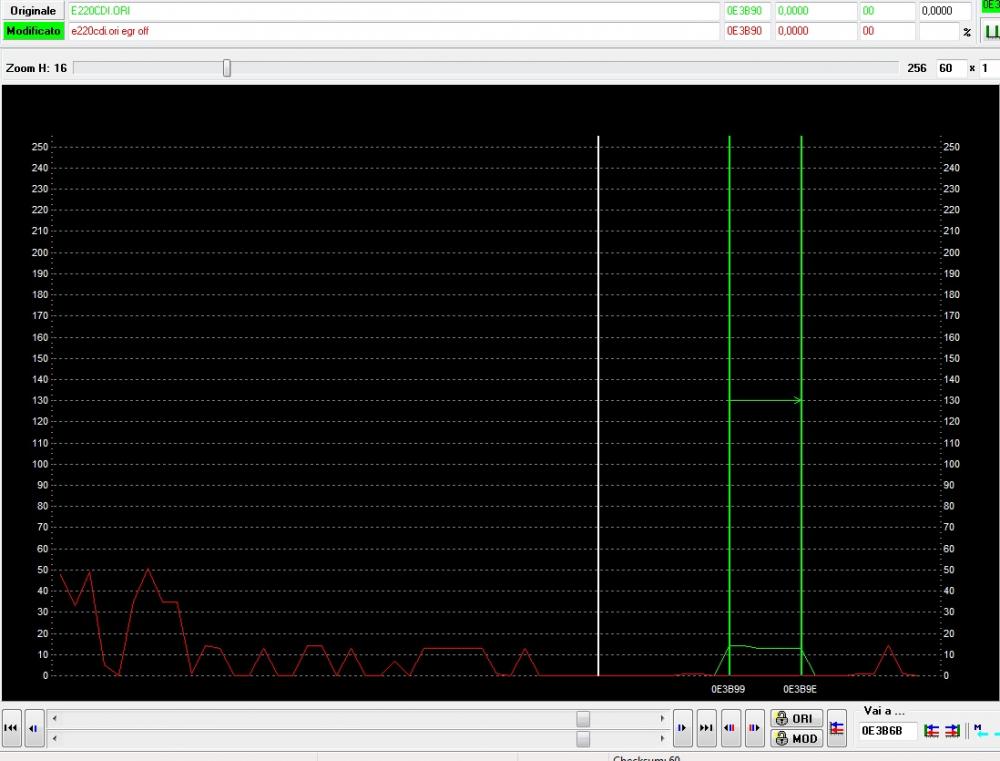Move the Zoom H slider thumb
The image size is (1000, 761).
point(227,68)
